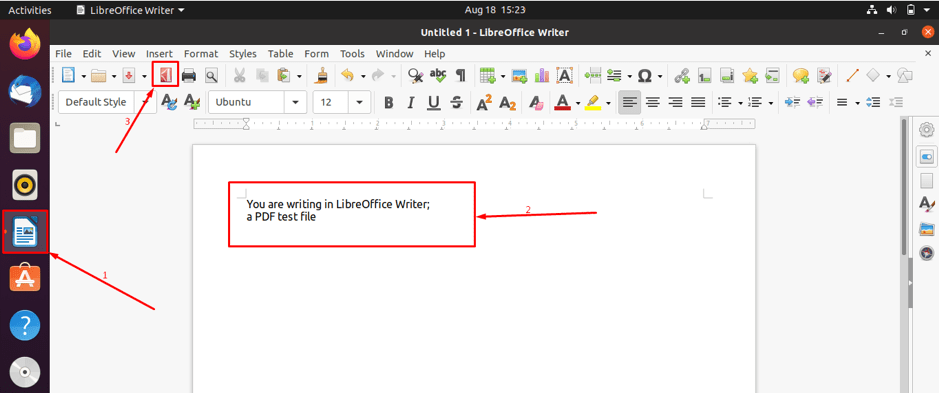
Task: Insert a chart
Action: click(x=542, y=75)
